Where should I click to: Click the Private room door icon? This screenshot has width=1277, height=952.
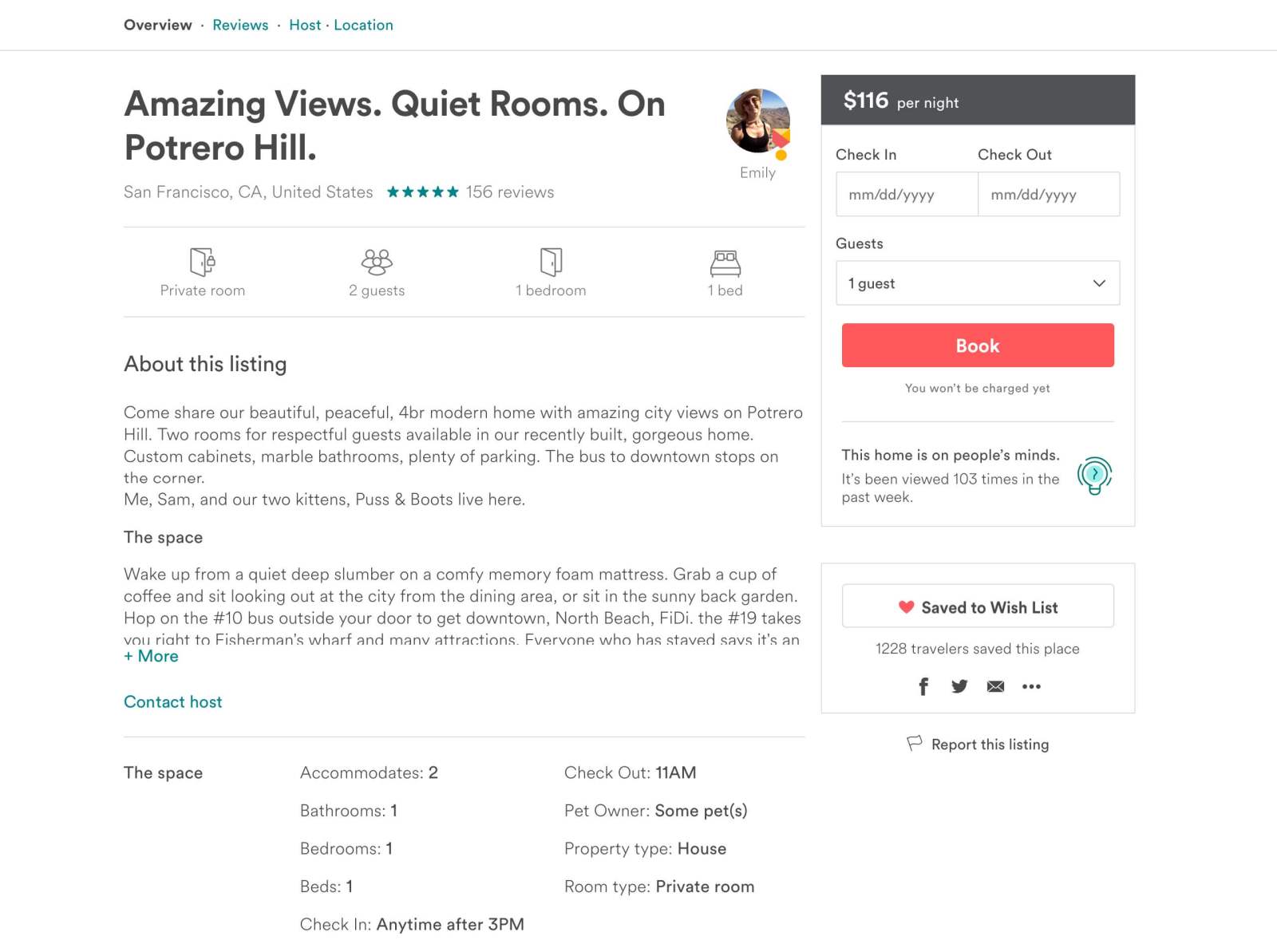[203, 262]
